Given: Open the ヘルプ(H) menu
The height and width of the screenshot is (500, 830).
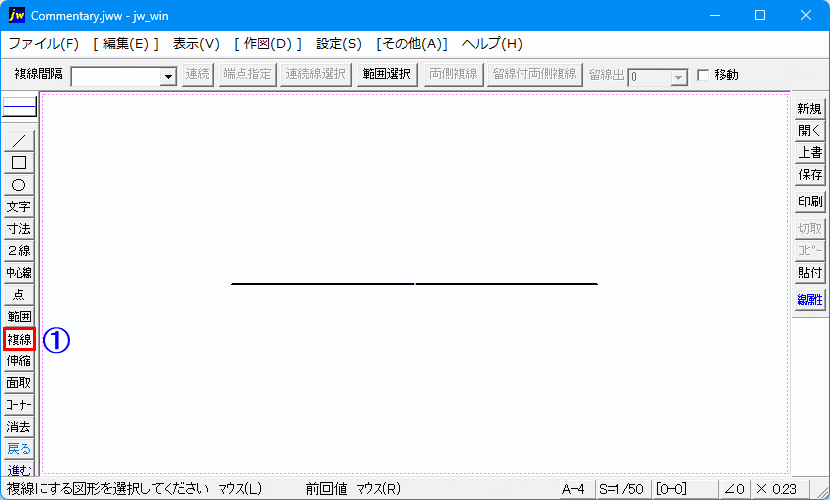Looking at the screenshot, I should (x=492, y=43).
